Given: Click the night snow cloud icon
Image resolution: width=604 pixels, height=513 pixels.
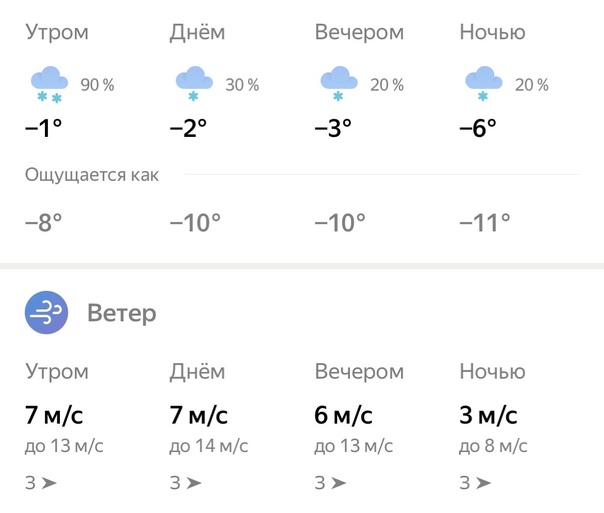Looking at the screenshot, I should (x=484, y=83).
